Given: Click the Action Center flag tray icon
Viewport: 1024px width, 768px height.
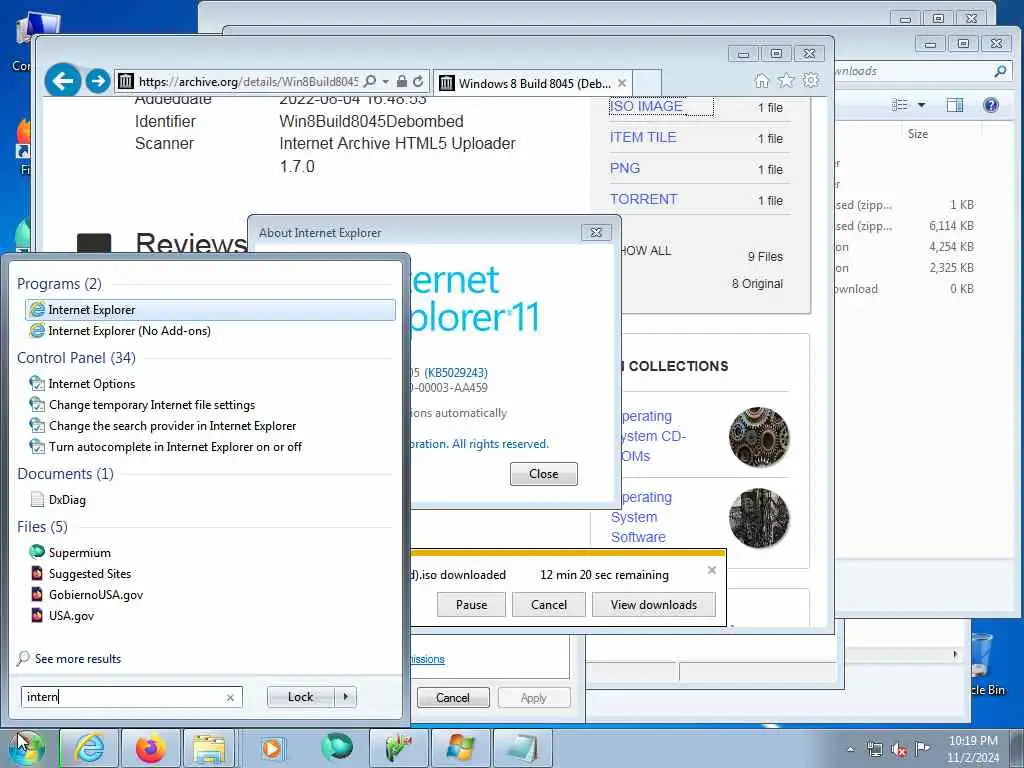Looking at the screenshot, I should point(922,749).
